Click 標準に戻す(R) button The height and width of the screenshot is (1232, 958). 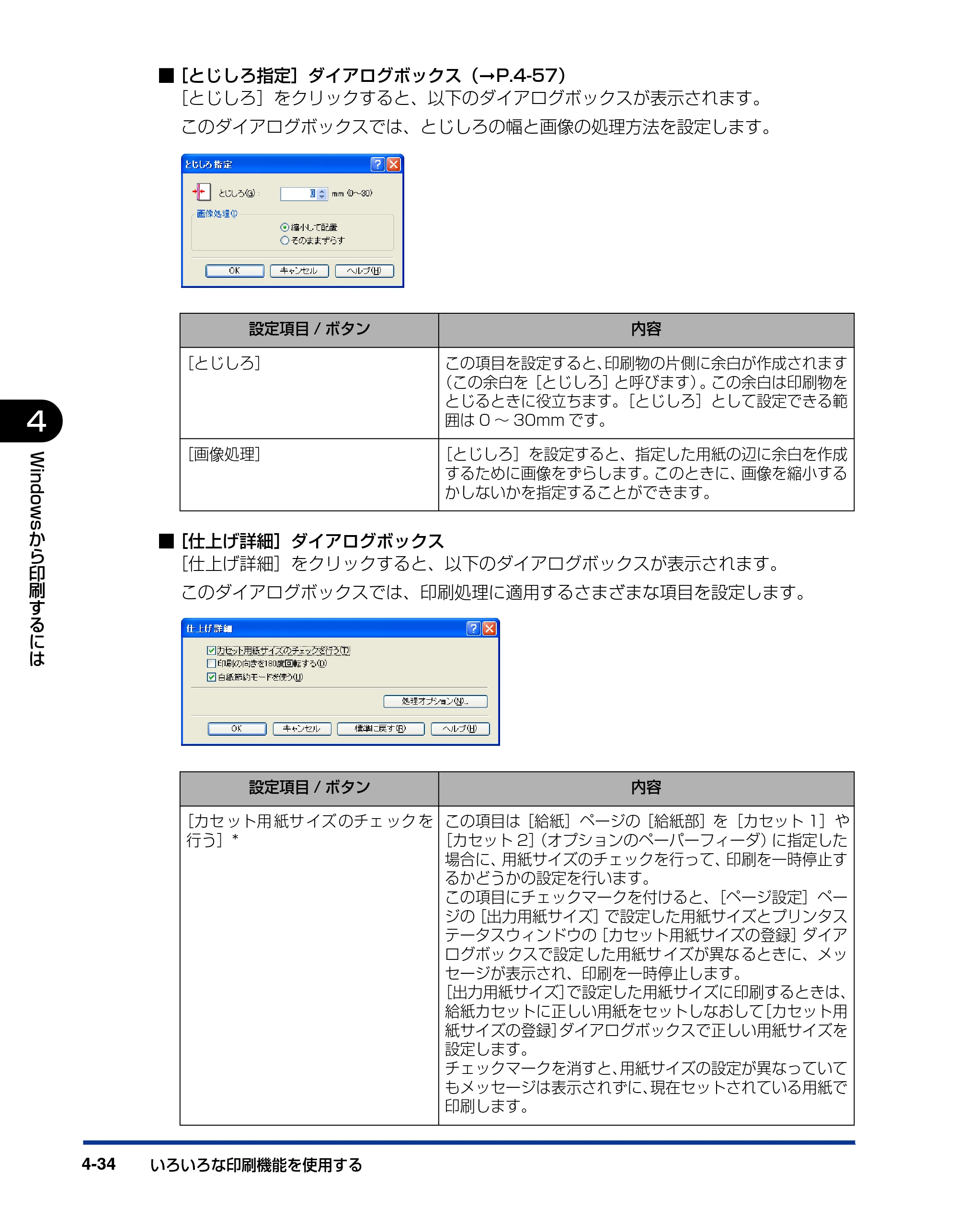[x=380, y=729]
